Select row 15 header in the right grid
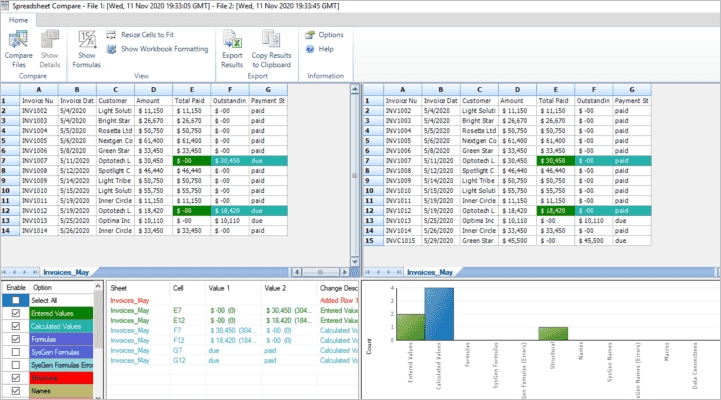721x400 pixels. pos(373,240)
